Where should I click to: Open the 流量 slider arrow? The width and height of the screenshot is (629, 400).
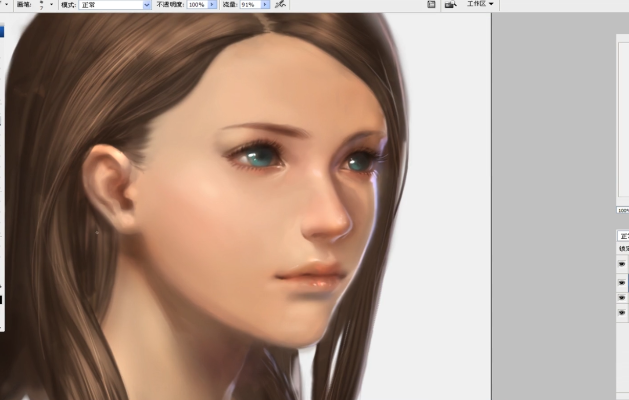point(265,5)
